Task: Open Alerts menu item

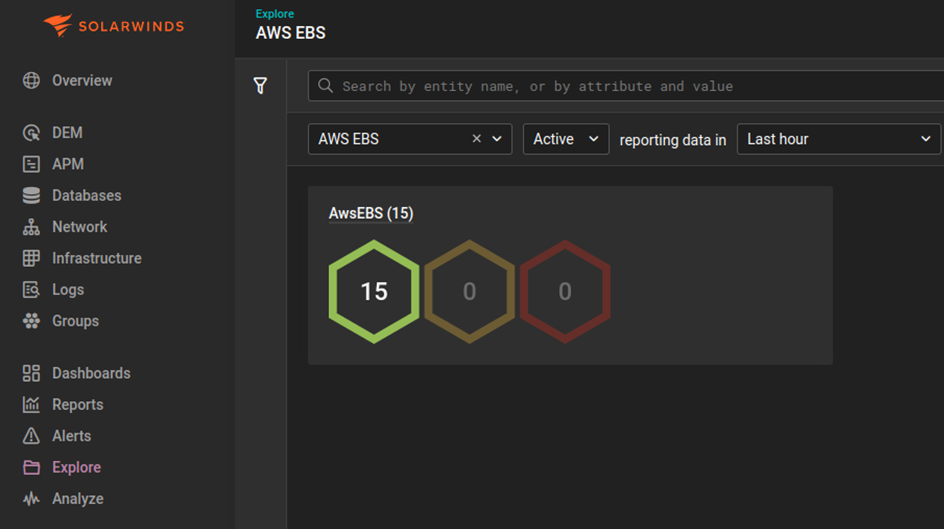Action: point(72,436)
